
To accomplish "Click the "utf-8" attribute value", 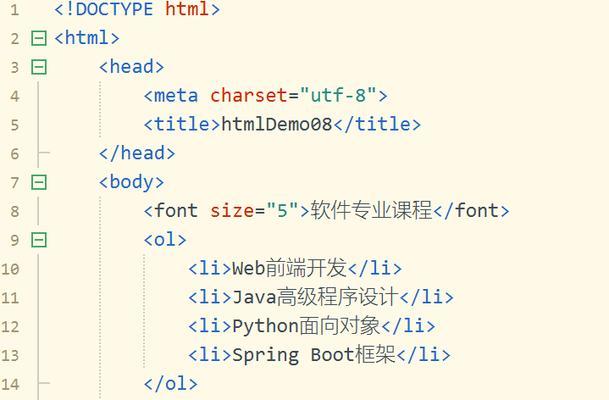I will [338, 96].
